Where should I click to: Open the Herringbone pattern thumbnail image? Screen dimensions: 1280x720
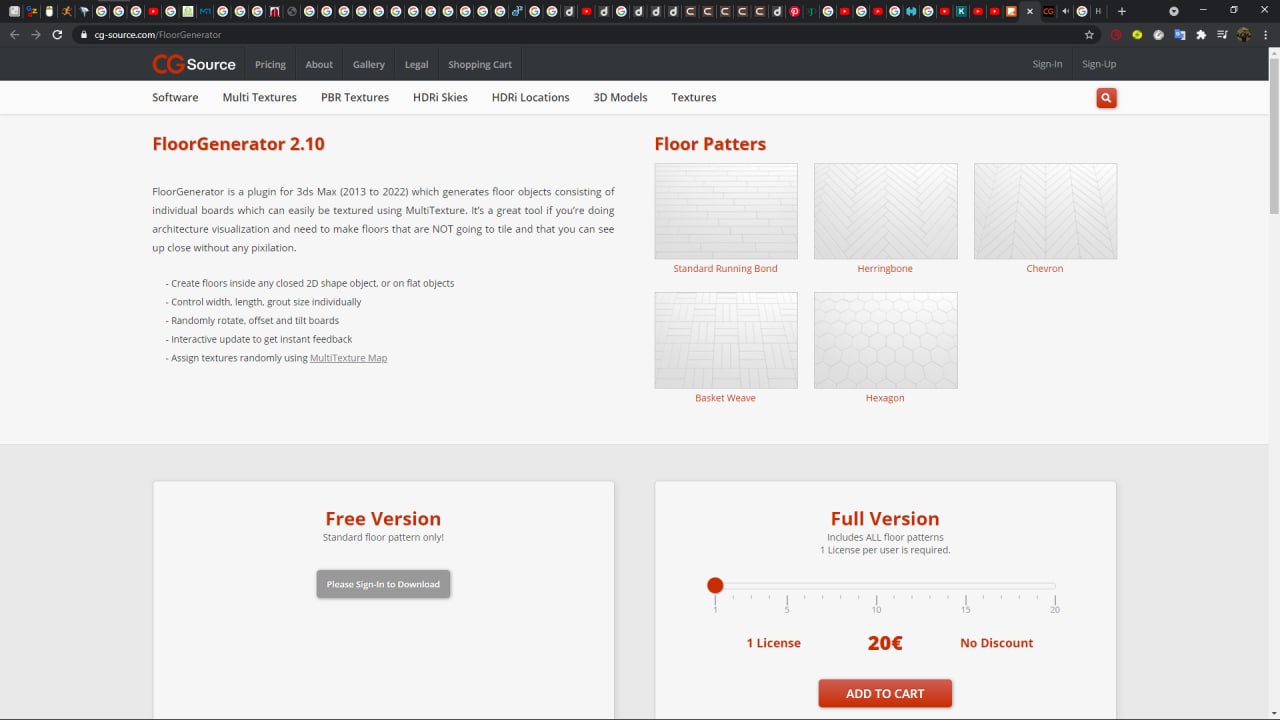coord(886,211)
